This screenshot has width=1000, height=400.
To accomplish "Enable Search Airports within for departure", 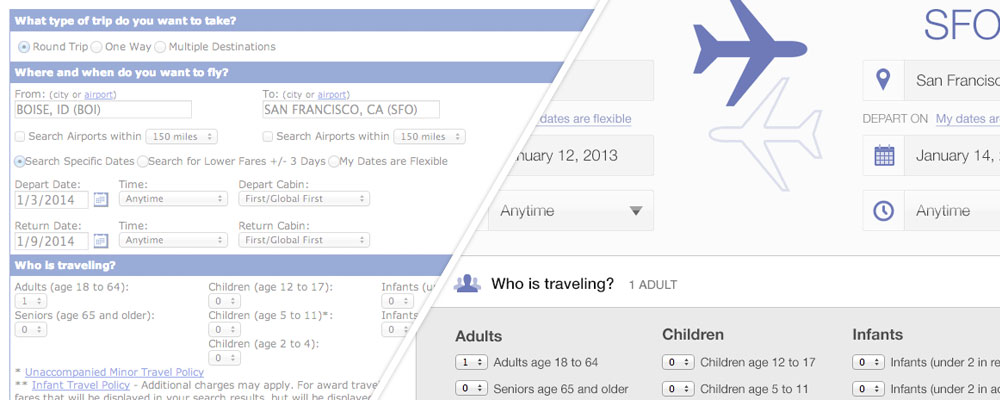I will coord(20,137).
